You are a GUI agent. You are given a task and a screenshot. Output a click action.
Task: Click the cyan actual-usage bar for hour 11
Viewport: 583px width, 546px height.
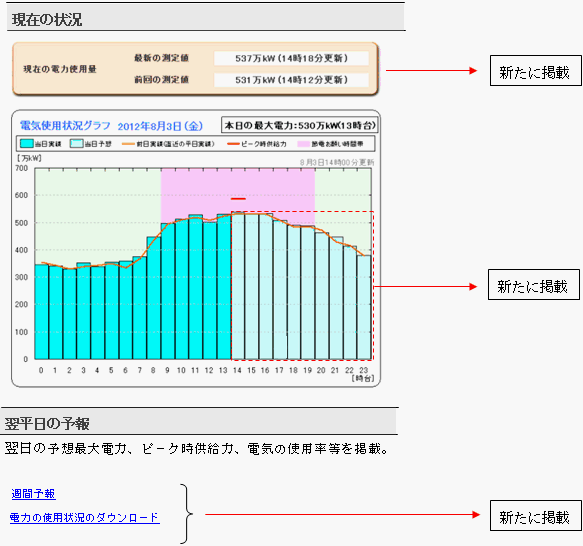[196, 287]
